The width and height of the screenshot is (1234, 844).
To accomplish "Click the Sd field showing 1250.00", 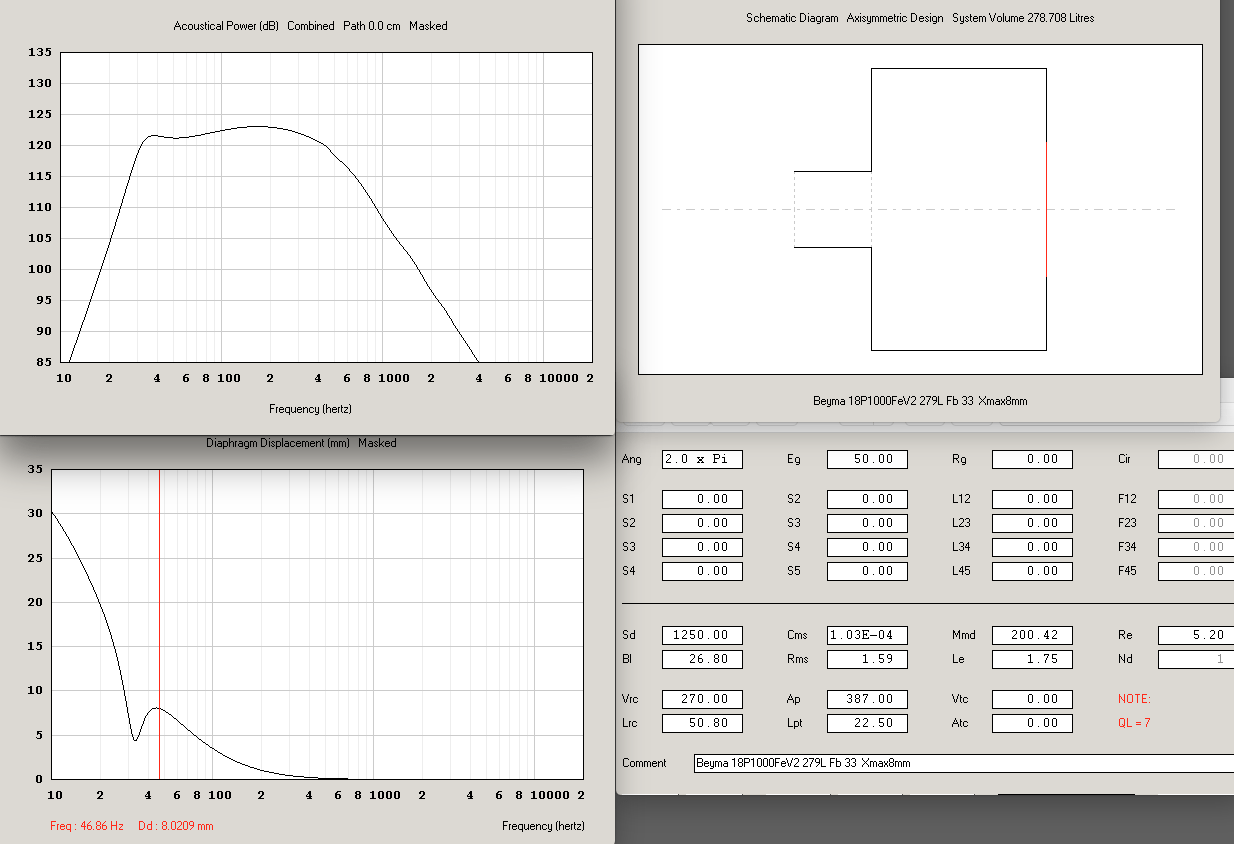I will (702, 636).
